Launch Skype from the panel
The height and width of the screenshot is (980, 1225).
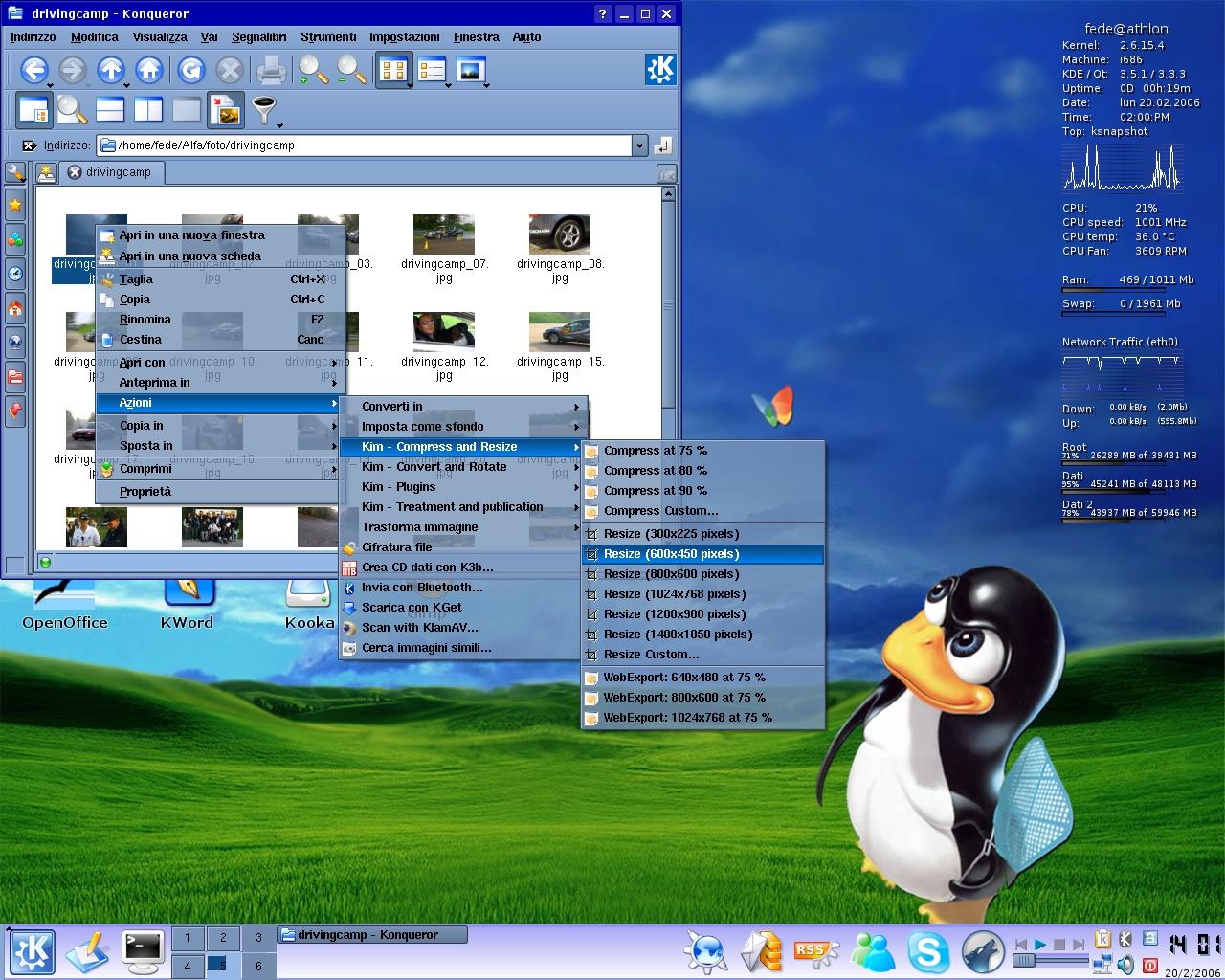927,951
